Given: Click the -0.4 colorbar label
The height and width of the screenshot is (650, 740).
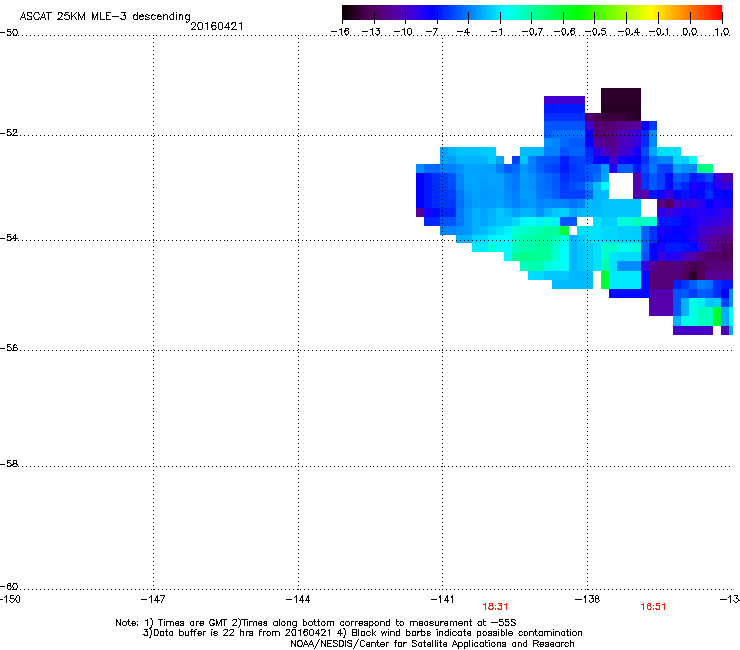Looking at the screenshot, I should pyautogui.click(x=628, y=32).
